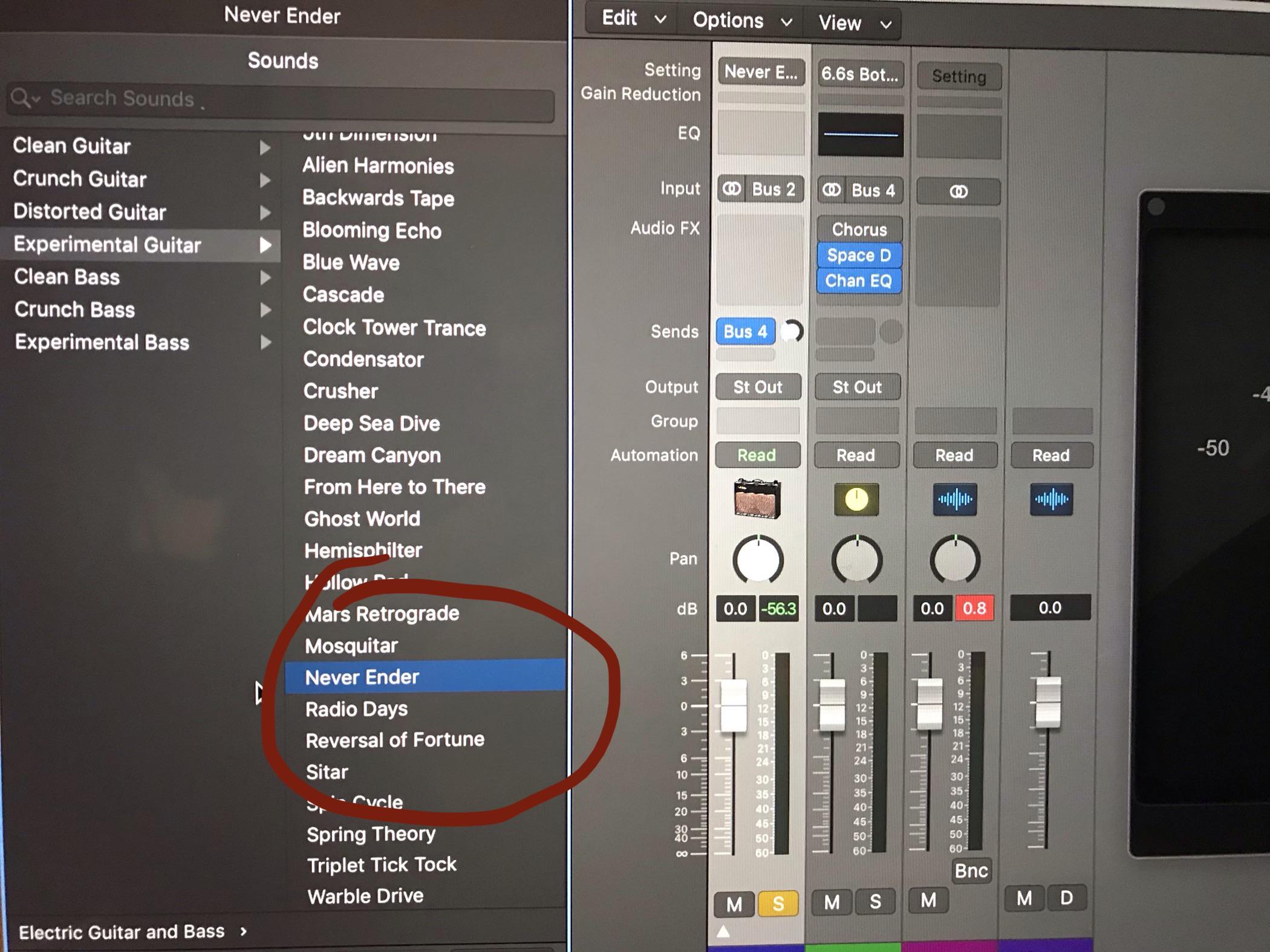1270x952 pixels.
Task: Click the Electric Guitar and Bass breadcrumb
Action: 122,931
